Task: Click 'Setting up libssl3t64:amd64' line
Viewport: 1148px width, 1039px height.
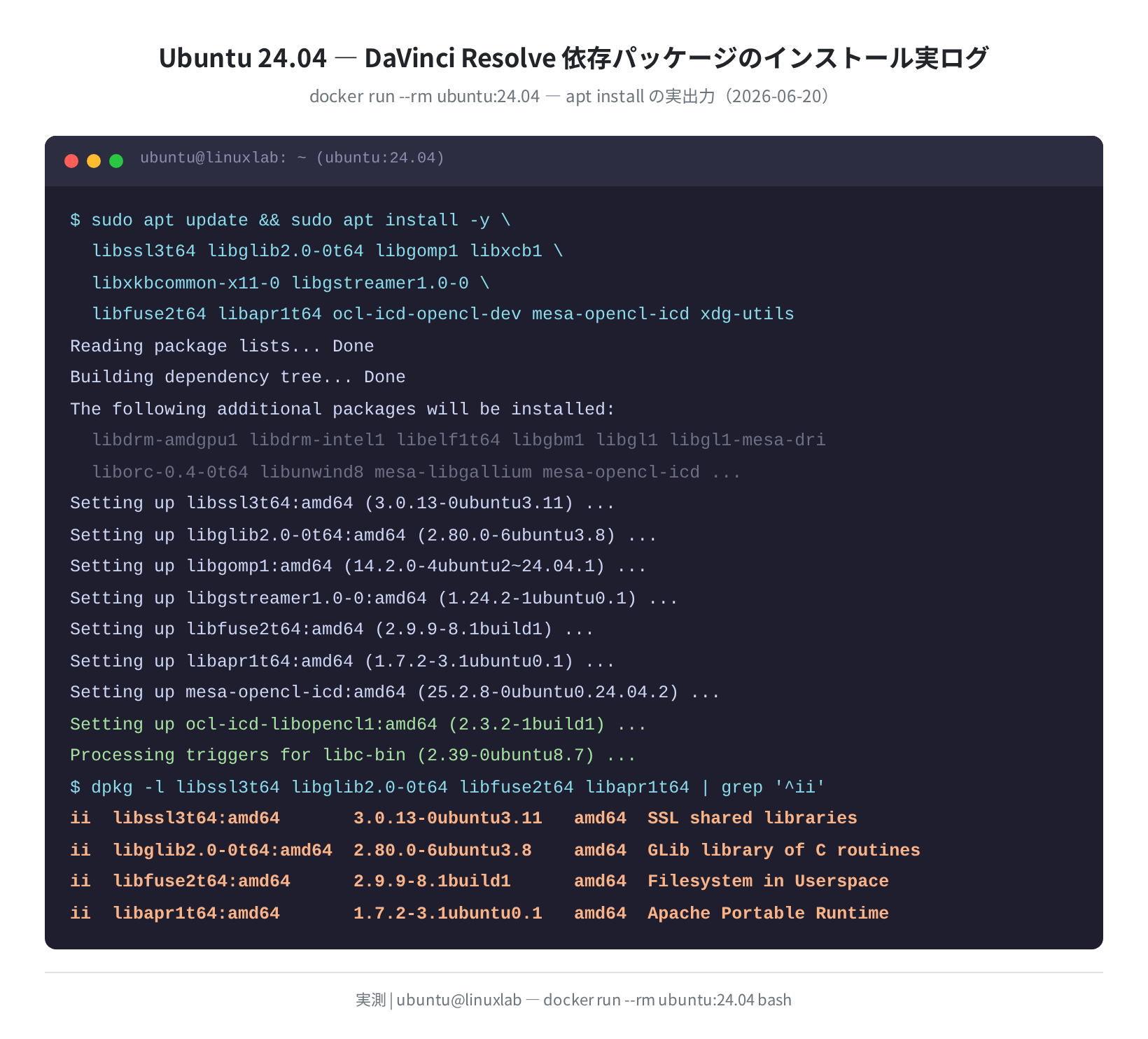Action: click(x=343, y=503)
